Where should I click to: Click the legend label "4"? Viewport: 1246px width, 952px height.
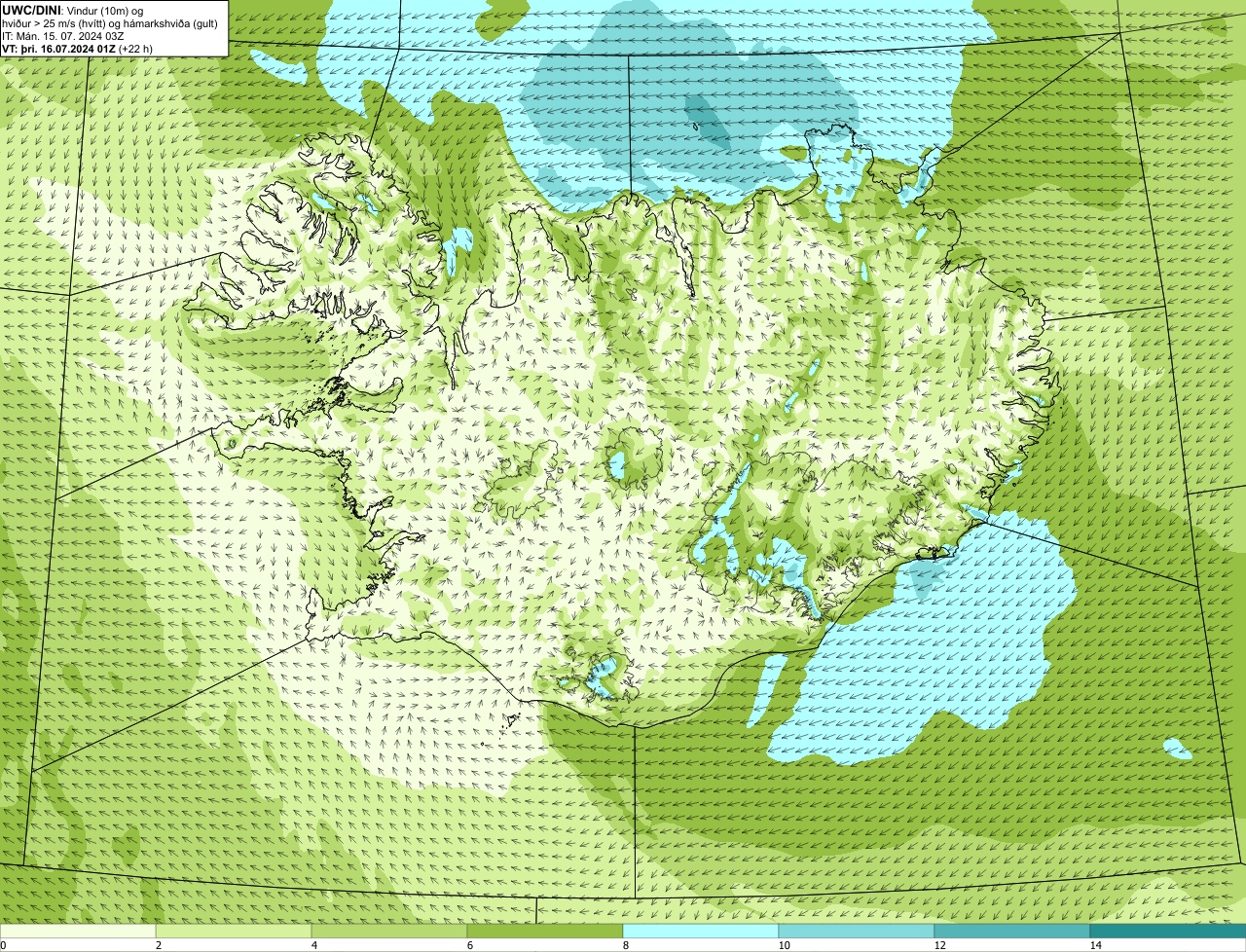pos(313,945)
